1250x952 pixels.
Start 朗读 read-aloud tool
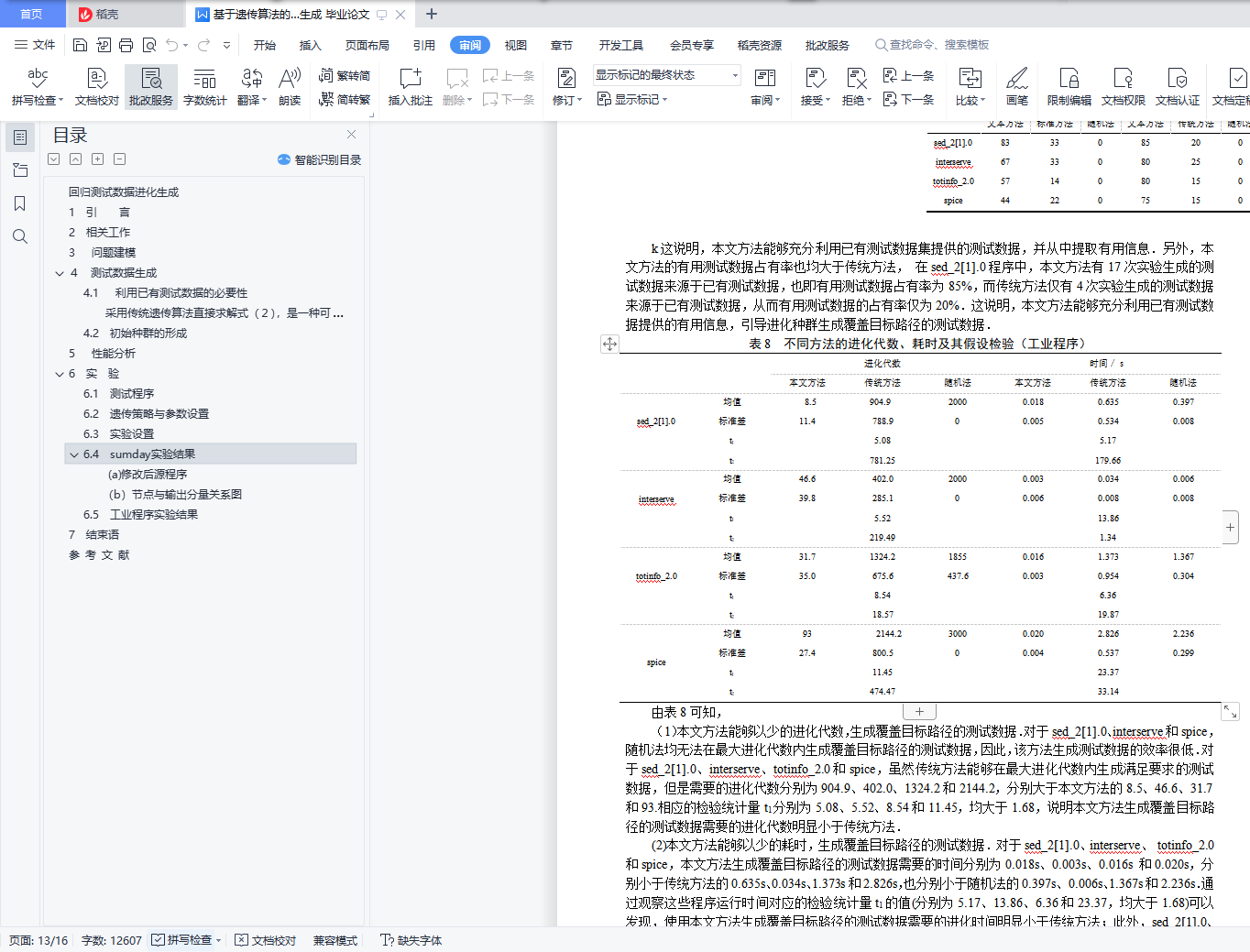290,87
